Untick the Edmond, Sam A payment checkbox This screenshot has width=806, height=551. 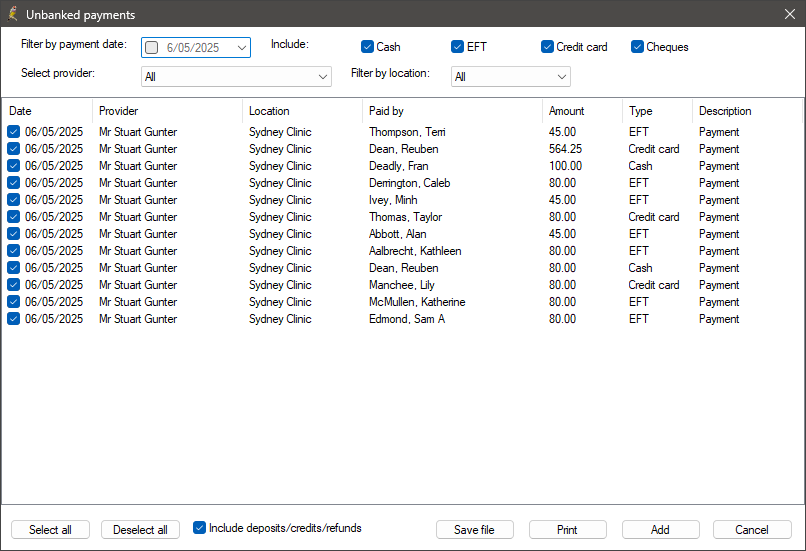coord(13,319)
